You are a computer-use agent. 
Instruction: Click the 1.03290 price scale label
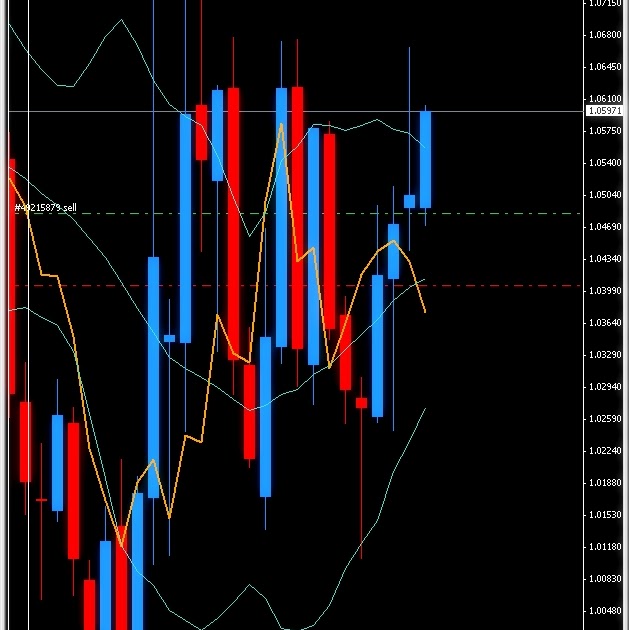coord(605,355)
